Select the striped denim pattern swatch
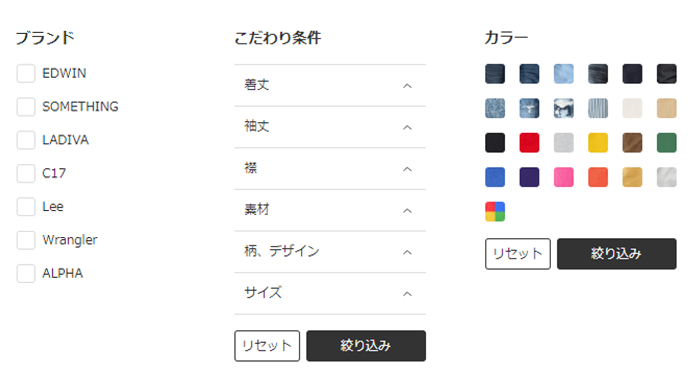700x380 pixels. [x=598, y=108]
